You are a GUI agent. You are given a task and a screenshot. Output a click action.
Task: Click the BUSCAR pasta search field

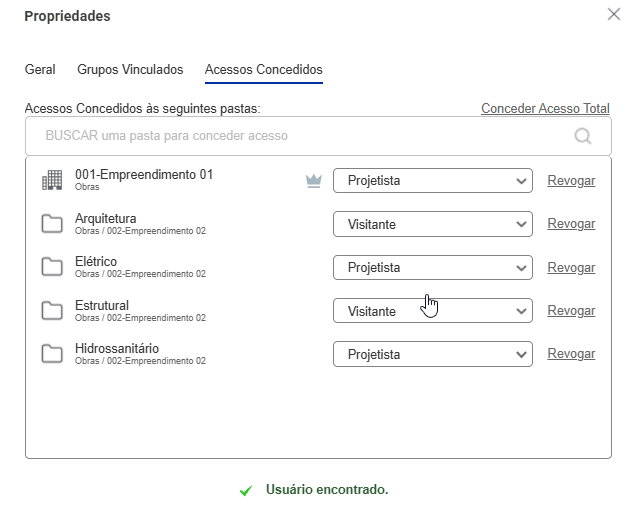pyautogui.click(x=318, y=136)
